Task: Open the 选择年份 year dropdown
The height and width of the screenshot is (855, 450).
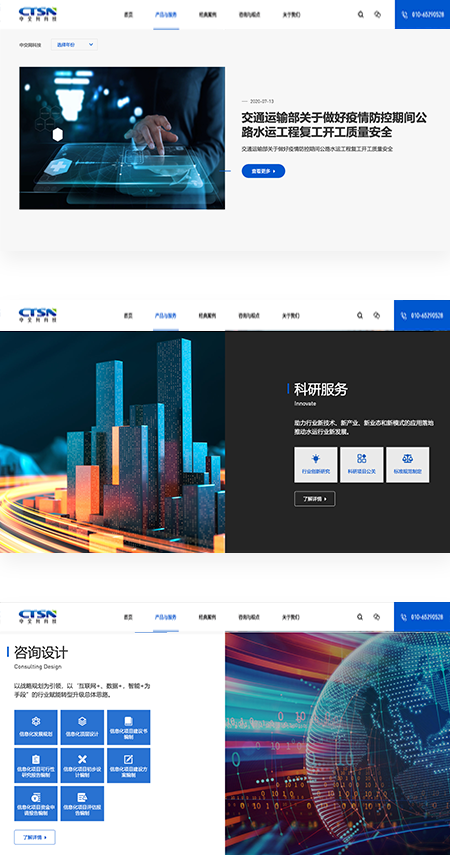Action: click(x=74, y=45)
